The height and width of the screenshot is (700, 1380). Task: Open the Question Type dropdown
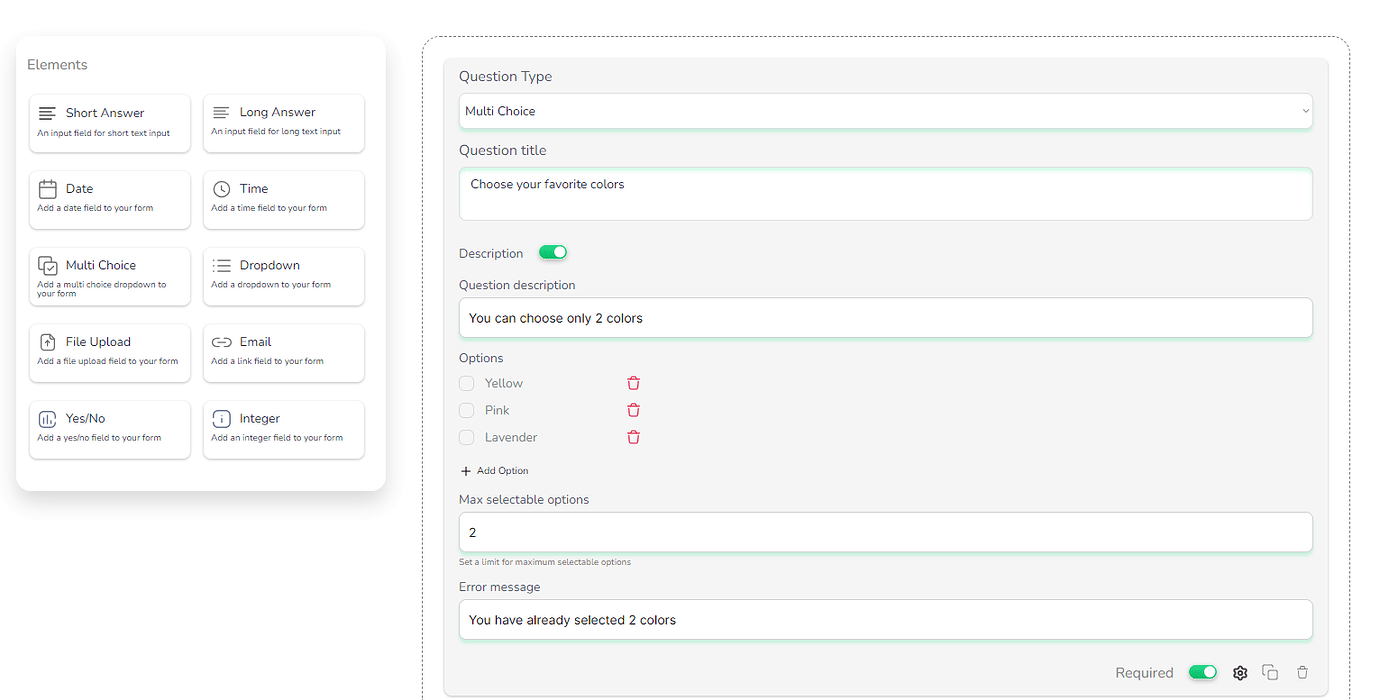(x=885, y=111)
